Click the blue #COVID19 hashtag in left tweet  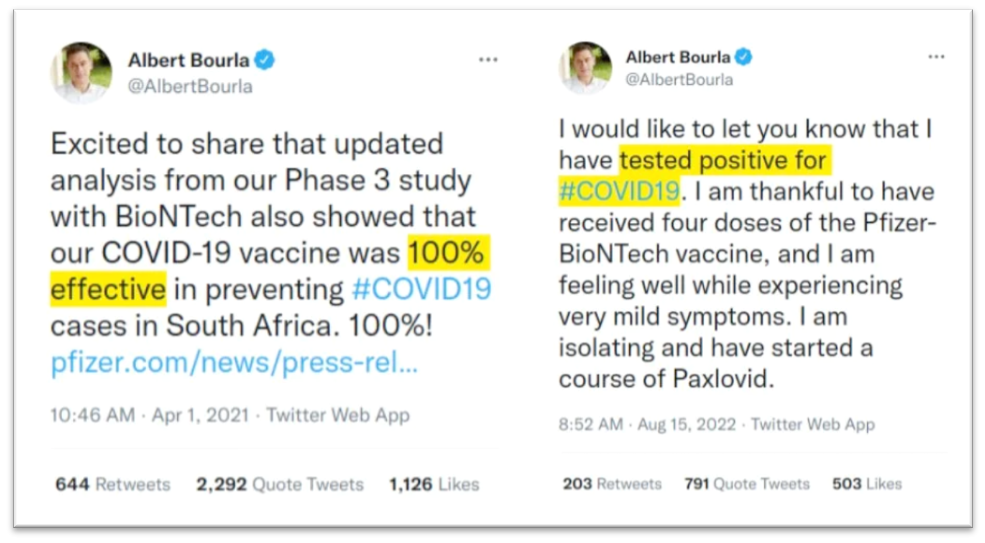click(x=421, y=291)
